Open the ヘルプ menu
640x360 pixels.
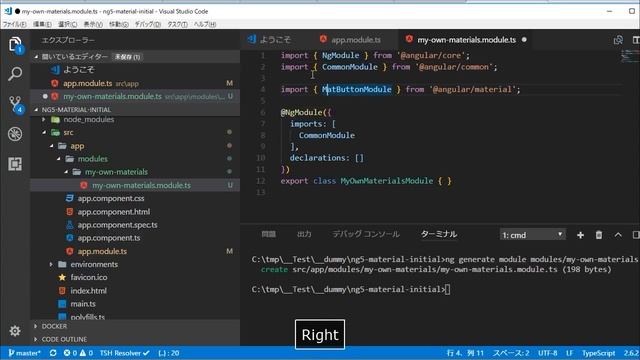point(205,24)
